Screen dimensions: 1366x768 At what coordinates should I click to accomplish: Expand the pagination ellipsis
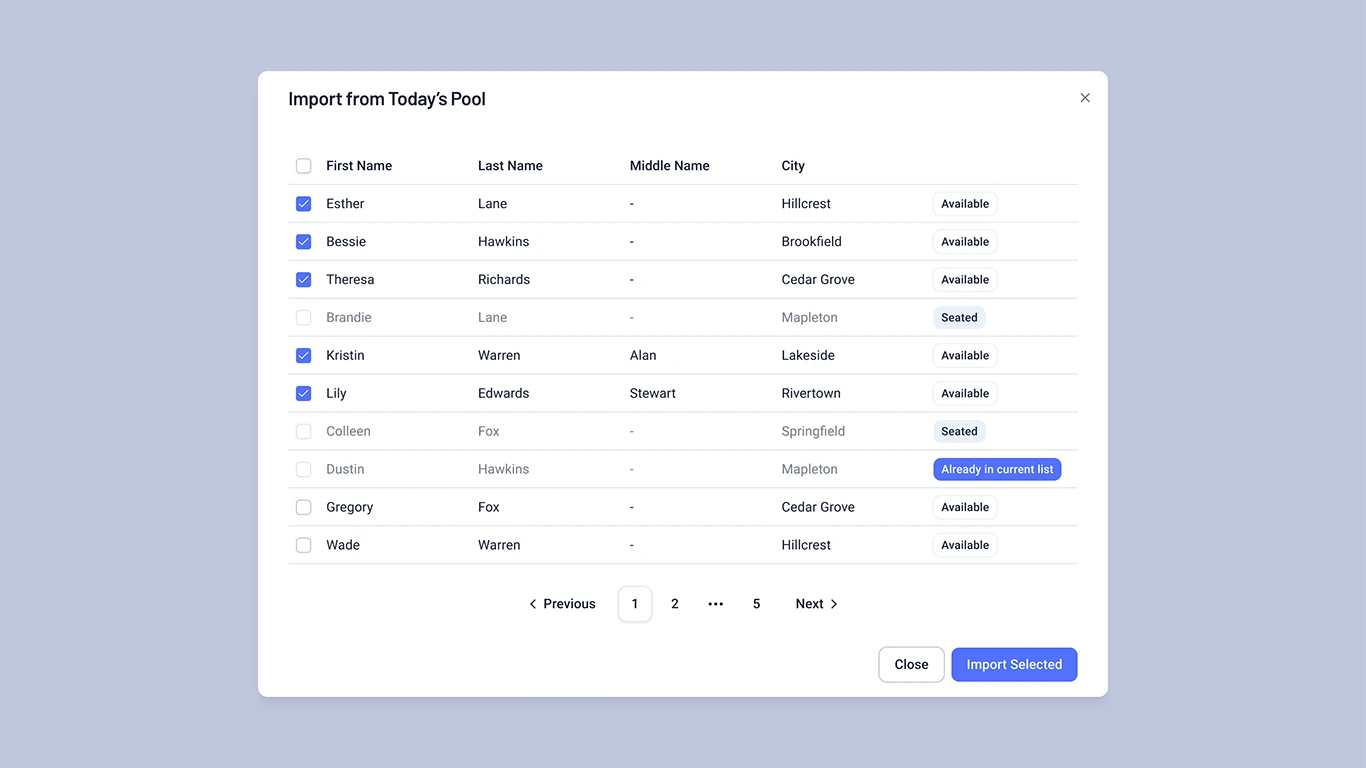tap(716, 604)
